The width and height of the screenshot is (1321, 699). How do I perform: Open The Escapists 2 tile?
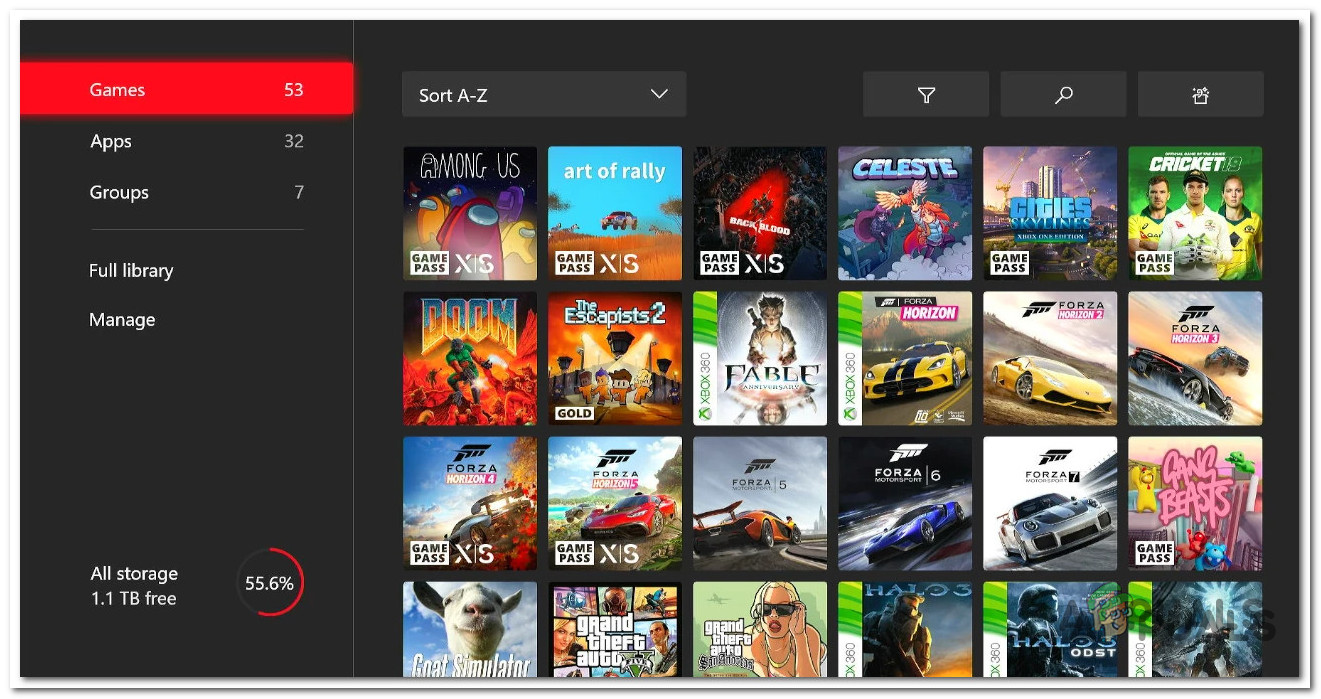(615, 358)
